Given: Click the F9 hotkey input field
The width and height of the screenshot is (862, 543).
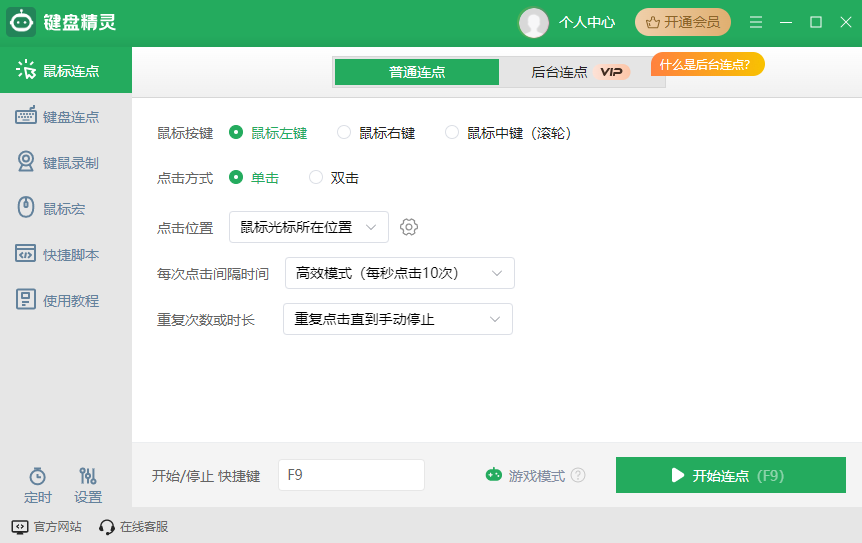Looking at the screenshot, I should point(351,475).
